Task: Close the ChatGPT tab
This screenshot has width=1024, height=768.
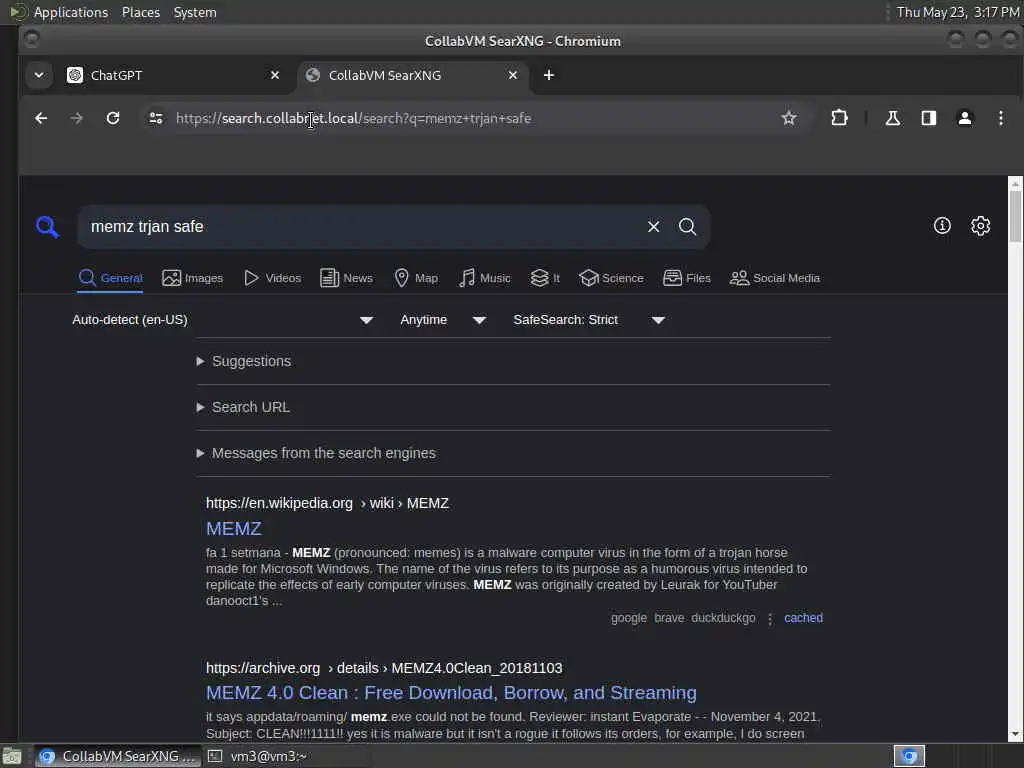Action: pyautogui.click(x=275, y=75)
